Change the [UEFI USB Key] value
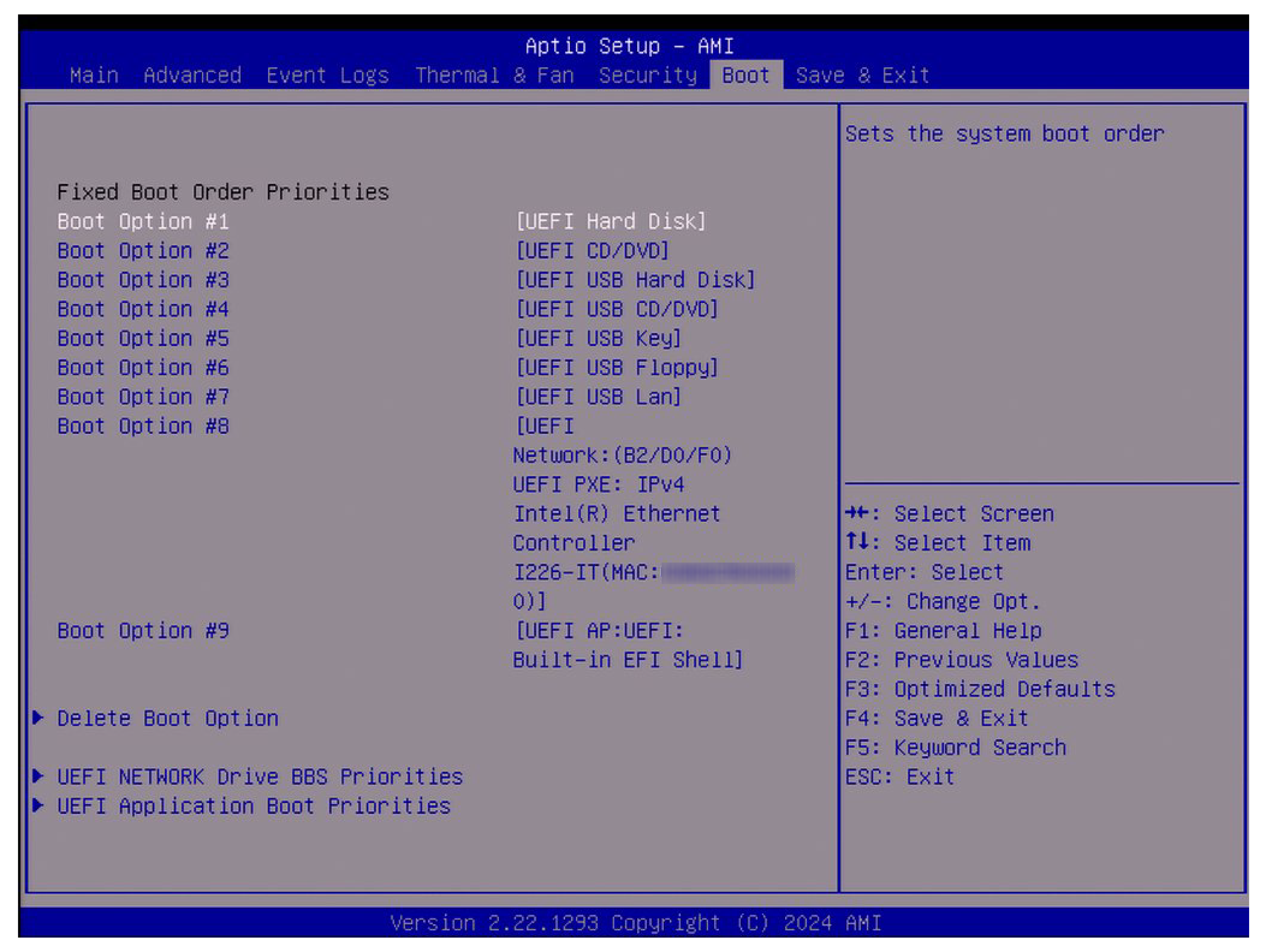 [599, 338]
